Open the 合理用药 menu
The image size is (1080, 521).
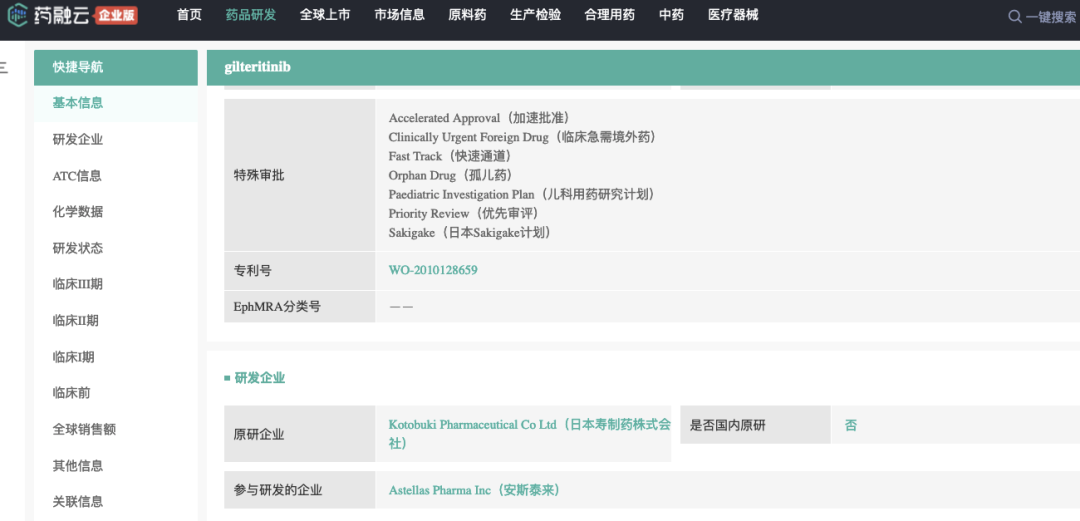[610, 15]
